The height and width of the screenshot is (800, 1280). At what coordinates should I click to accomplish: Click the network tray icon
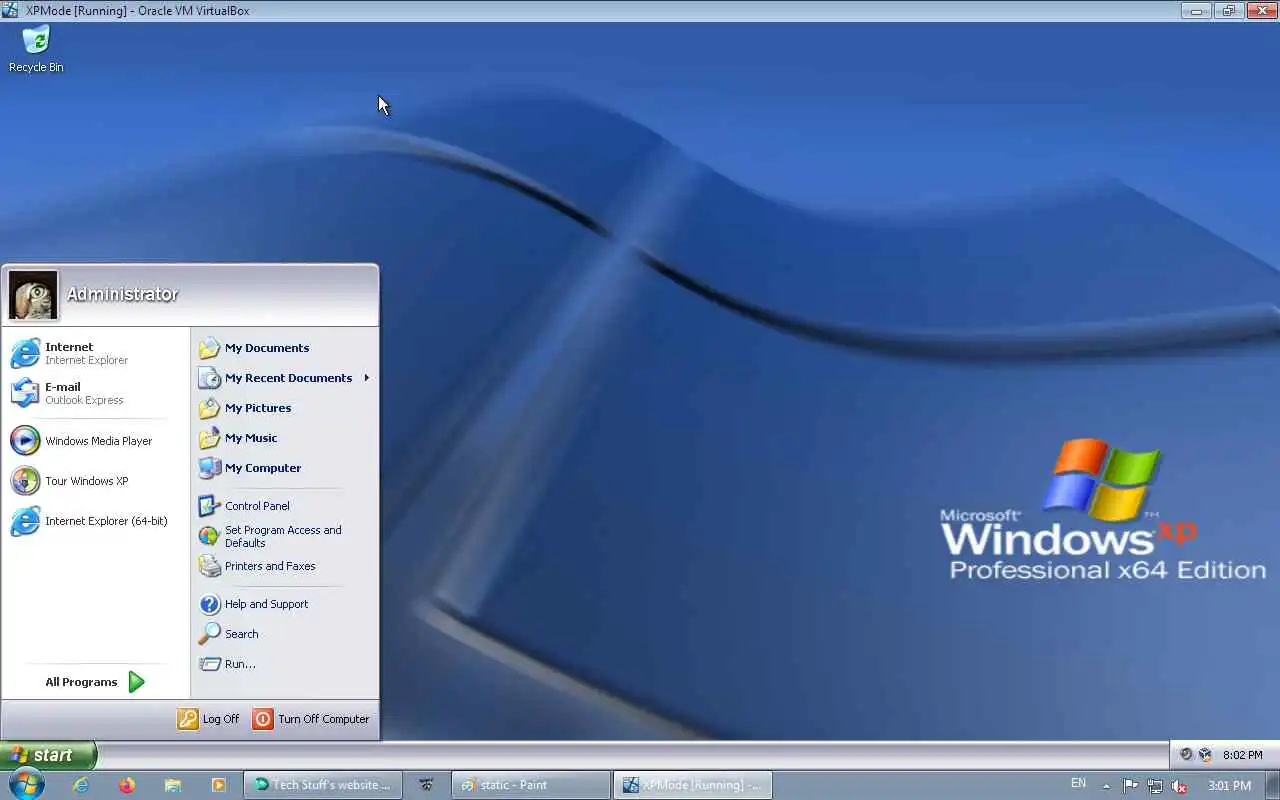(1155, 786)
